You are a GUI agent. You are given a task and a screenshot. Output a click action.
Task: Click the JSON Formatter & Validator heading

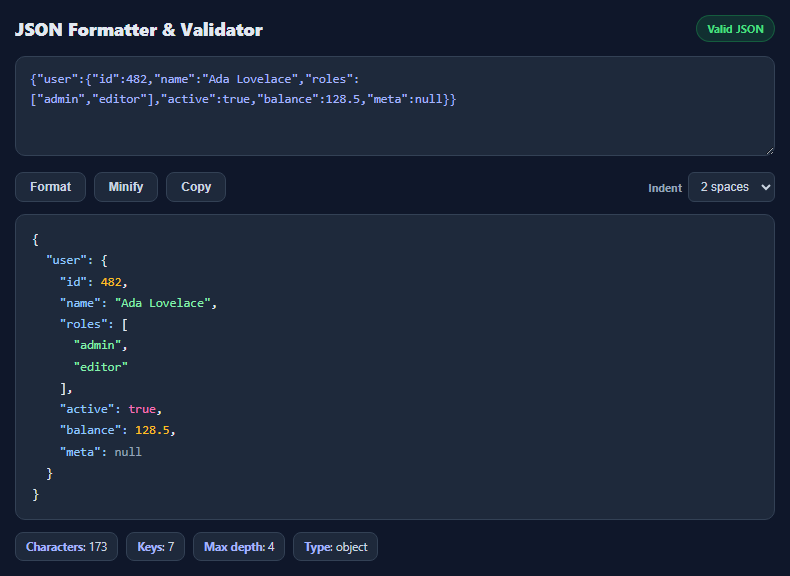(139, 30)
